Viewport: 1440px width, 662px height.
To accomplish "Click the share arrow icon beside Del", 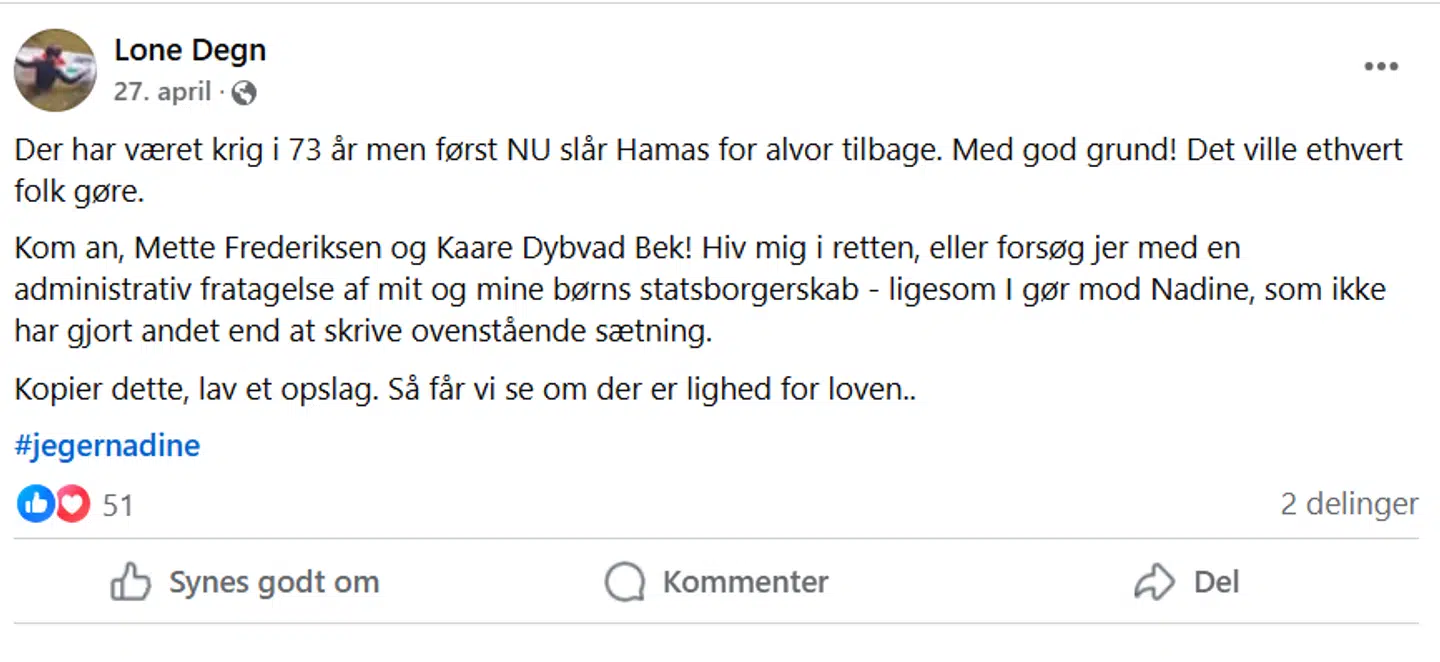I will pyautogui.click(x=1155, y=581).
